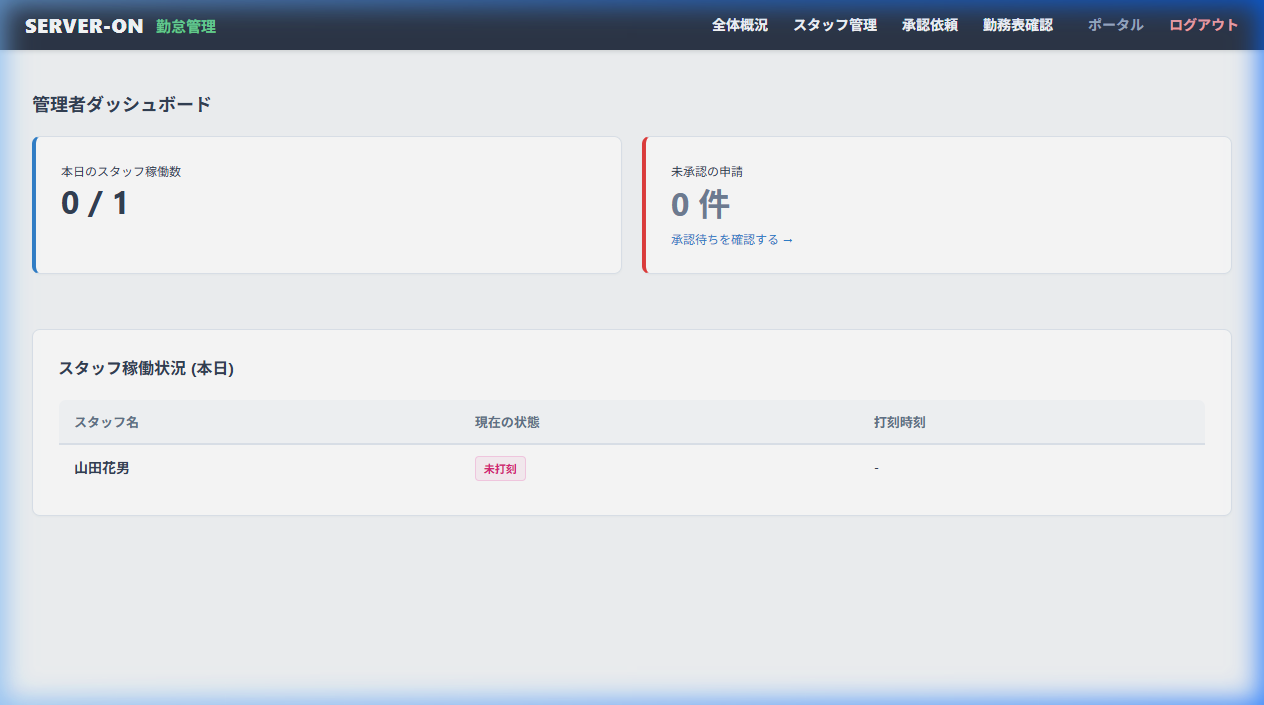
Task: Click the スタッフ名 column header
Action: pos(106,422)
